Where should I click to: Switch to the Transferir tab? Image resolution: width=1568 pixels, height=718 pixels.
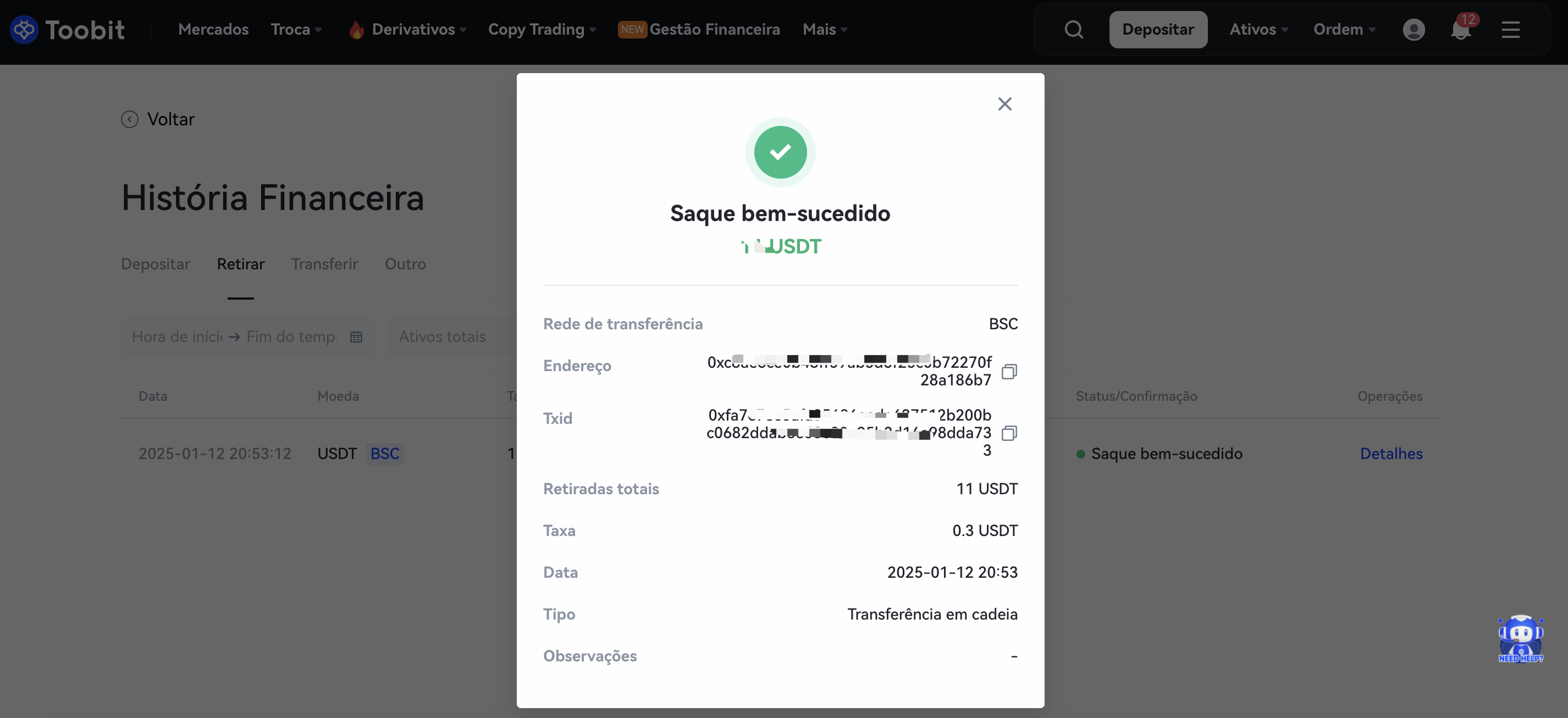tap(324, 264)
